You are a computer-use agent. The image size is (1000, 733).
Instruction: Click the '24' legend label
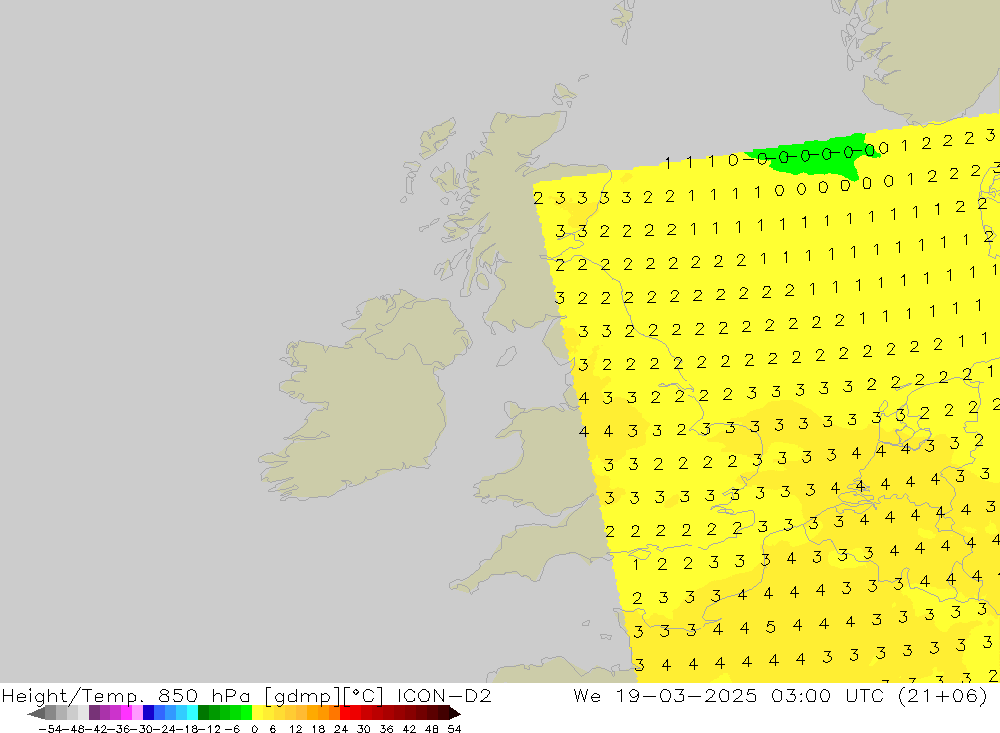pos(341,729)
